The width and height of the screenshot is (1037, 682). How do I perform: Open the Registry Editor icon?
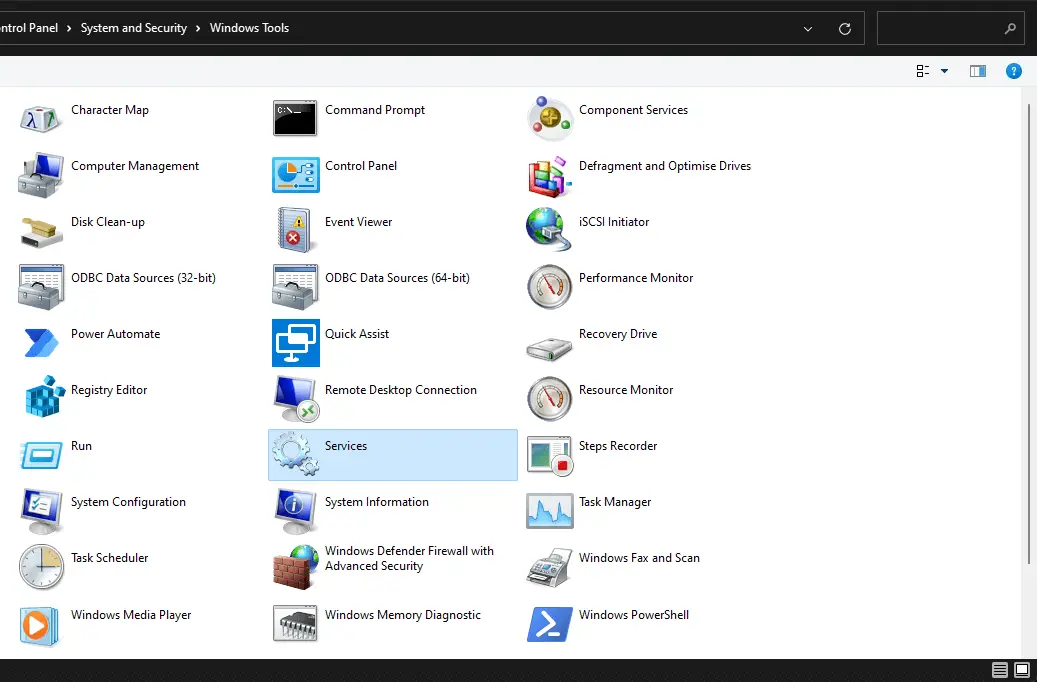tap(43, 398)
